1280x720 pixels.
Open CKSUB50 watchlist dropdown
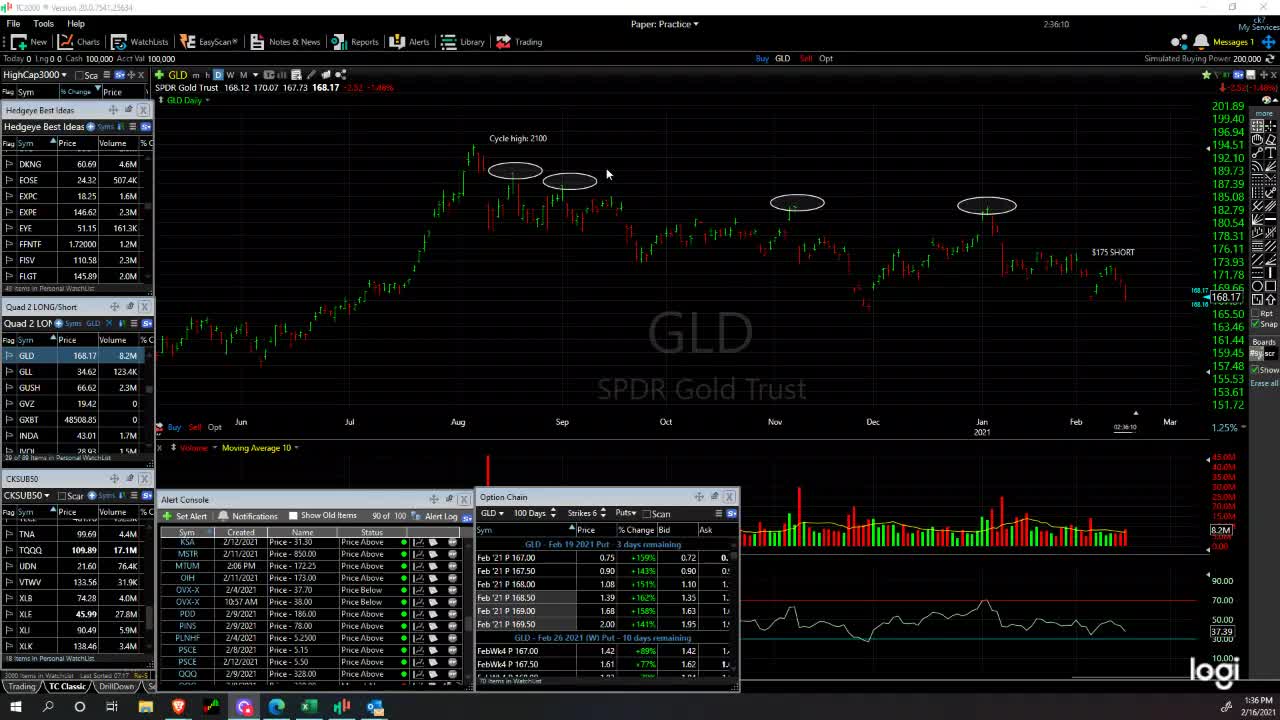tap(26, 495)
